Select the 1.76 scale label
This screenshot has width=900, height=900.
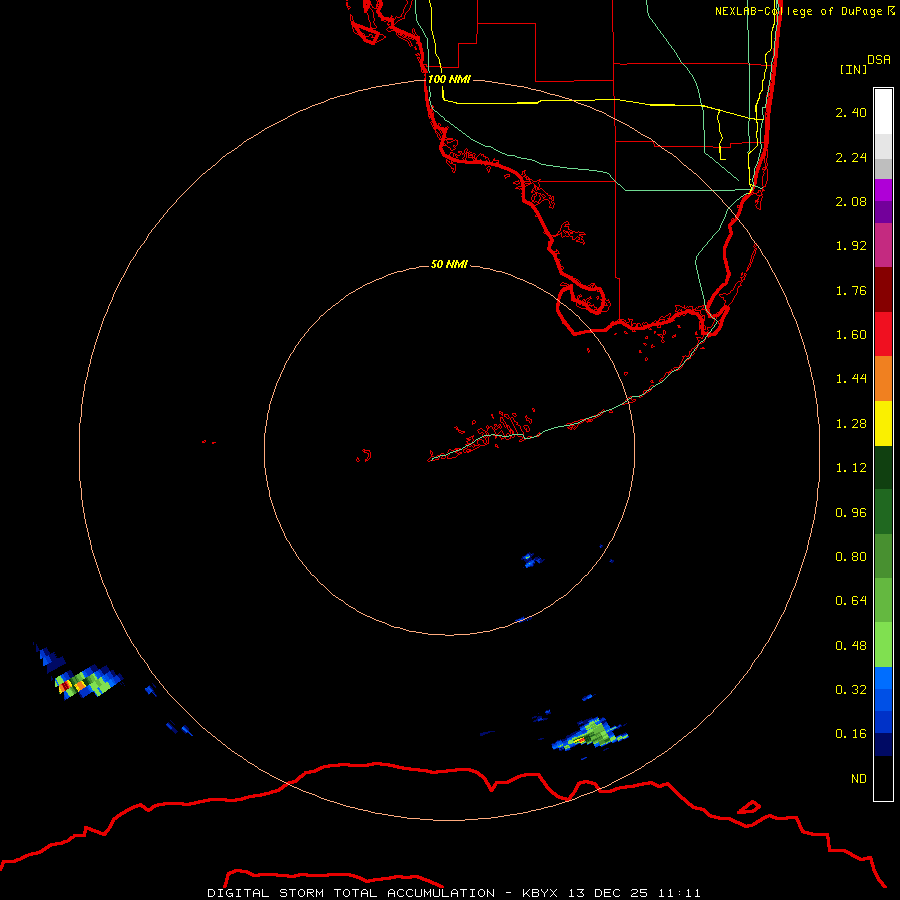[x=851, y=290]
